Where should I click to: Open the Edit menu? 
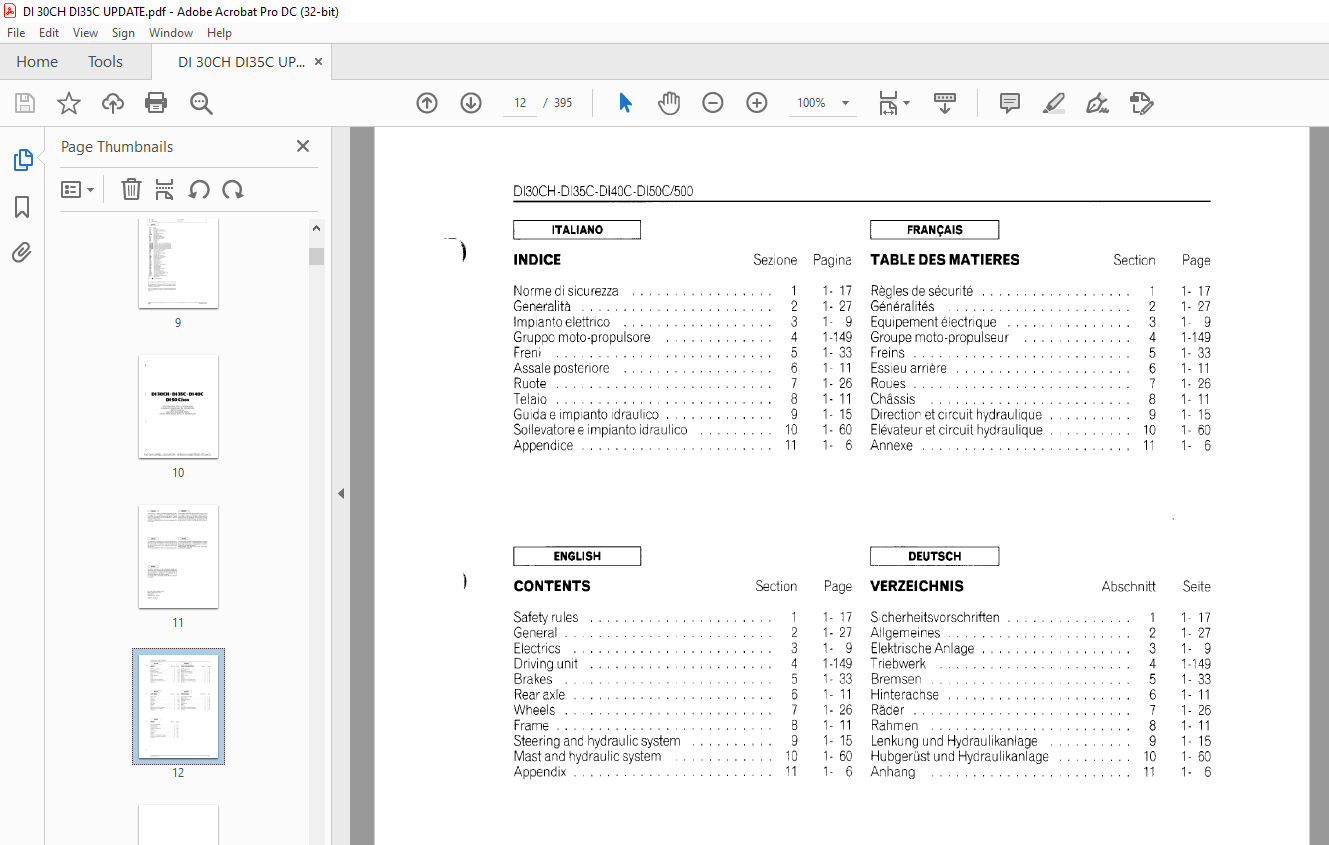click(49, 33)
